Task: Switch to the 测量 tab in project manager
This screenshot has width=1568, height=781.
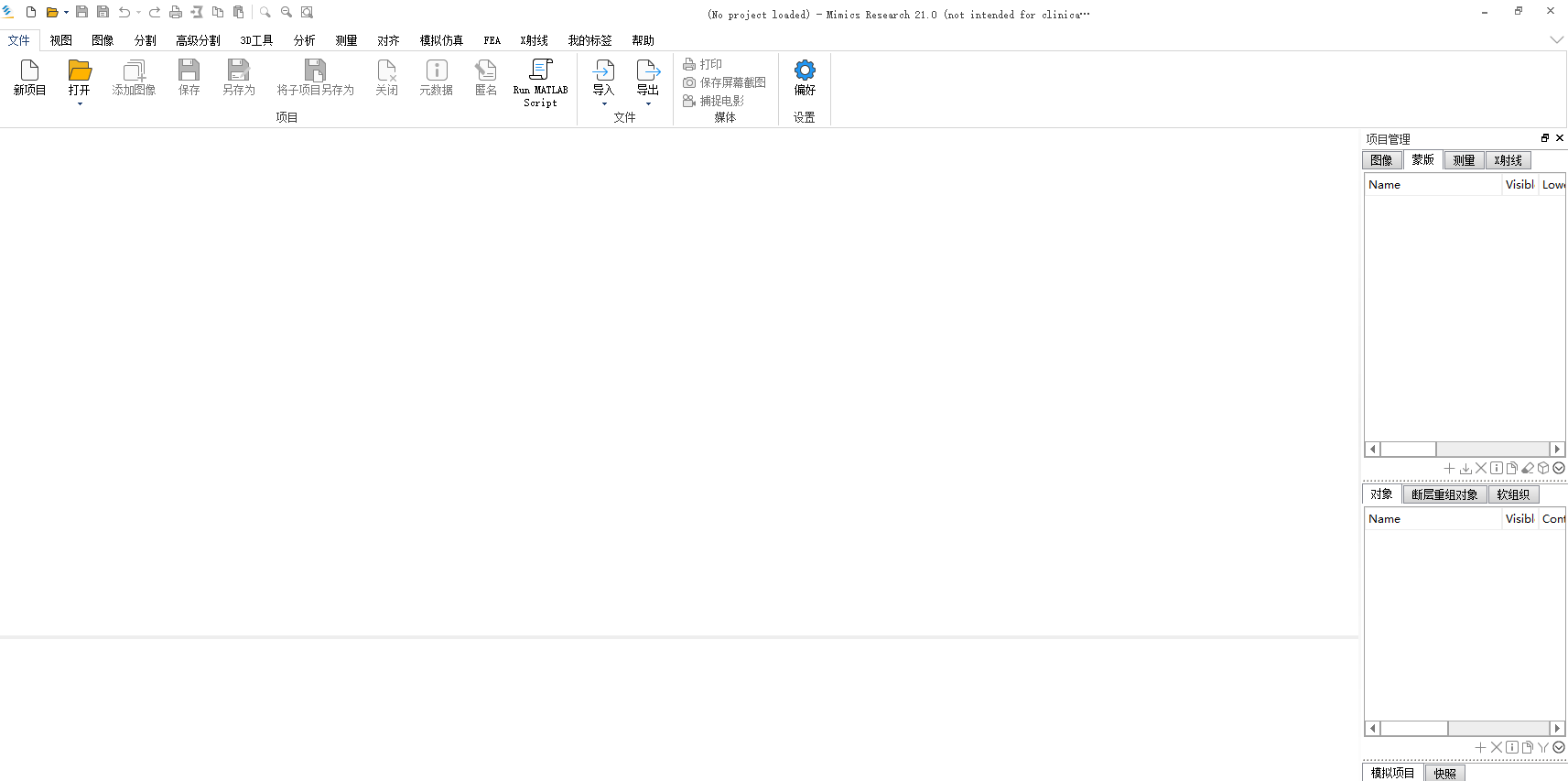Action: [1464, 160]
